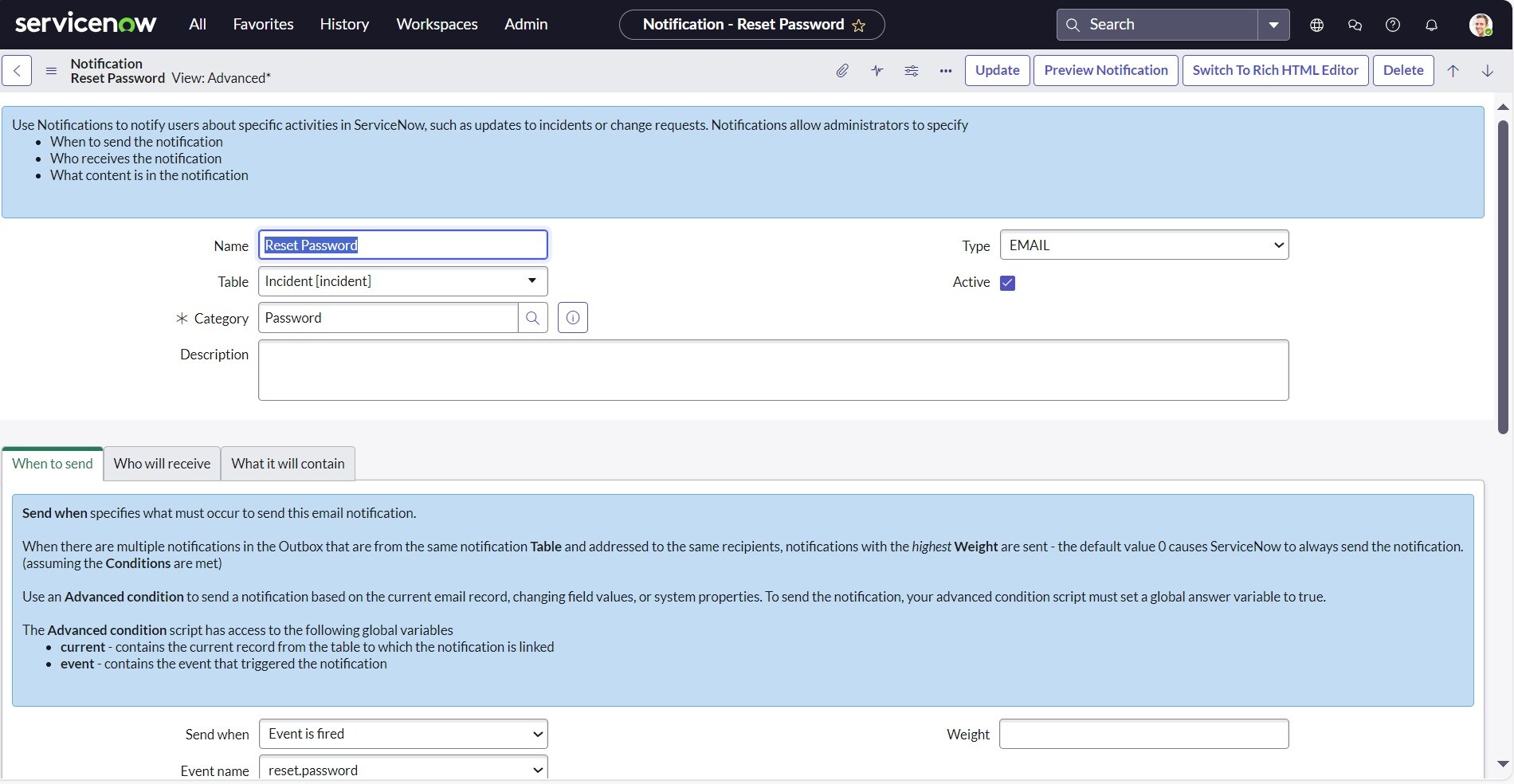
Task: Click the vertical scrollbar thumb
Action: tap(1504, 276)
